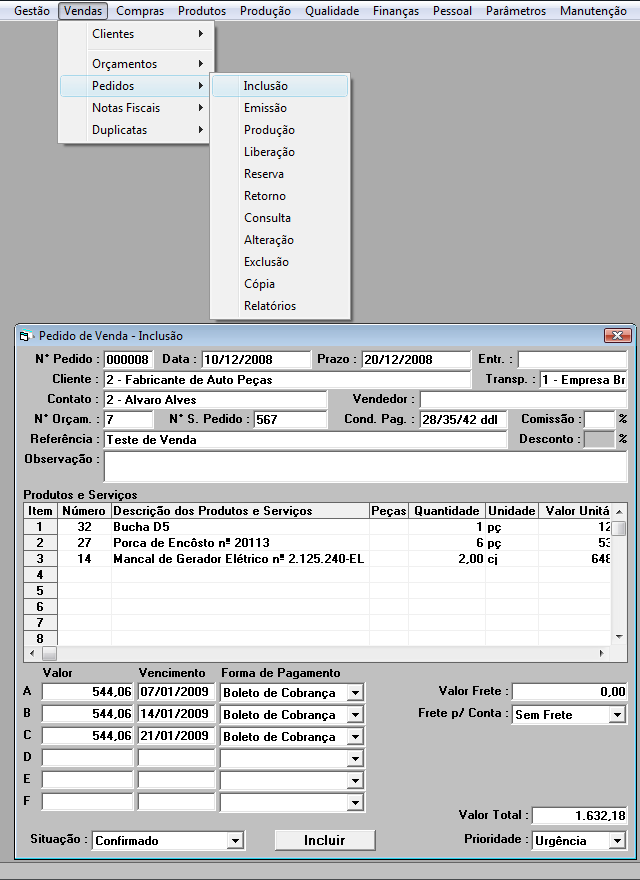This screenshot has height=880, width=640.
Task: Expand the Orçamentos submenu
Action: (x=134, y=64)
